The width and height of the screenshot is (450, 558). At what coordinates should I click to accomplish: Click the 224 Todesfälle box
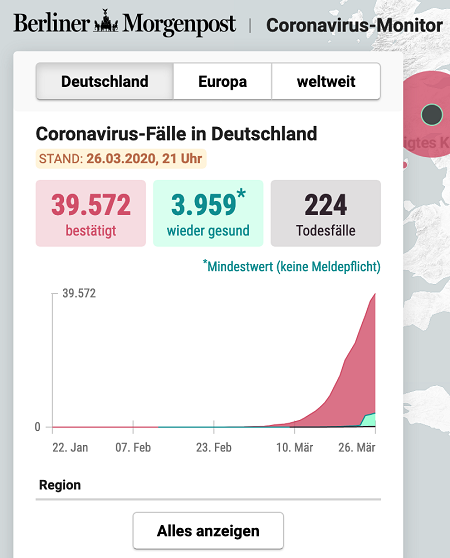pyautogui.click(x=326, y=213)
